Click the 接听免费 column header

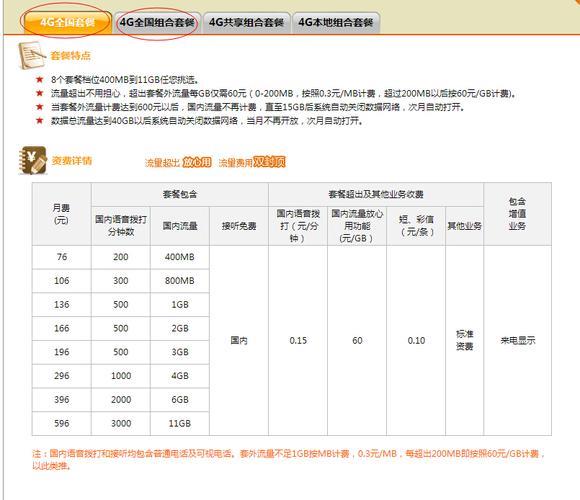(239, 226)
